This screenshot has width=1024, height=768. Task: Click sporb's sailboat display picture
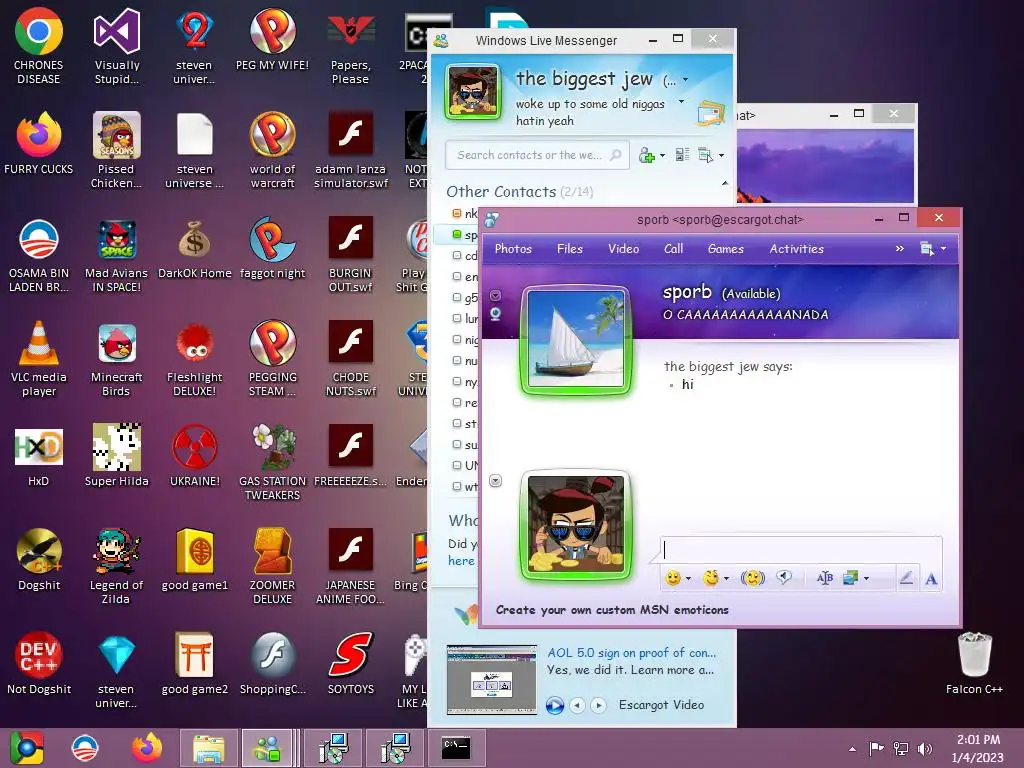575,340
